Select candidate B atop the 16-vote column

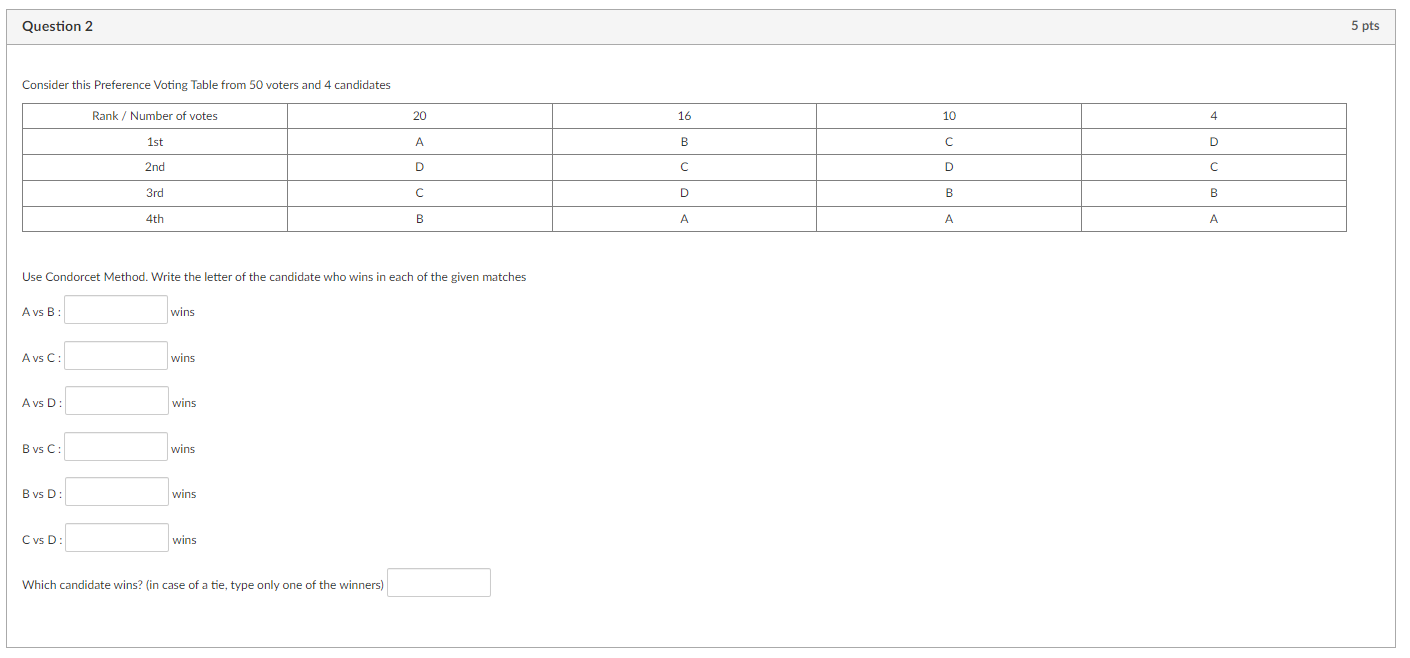point(683,141)
